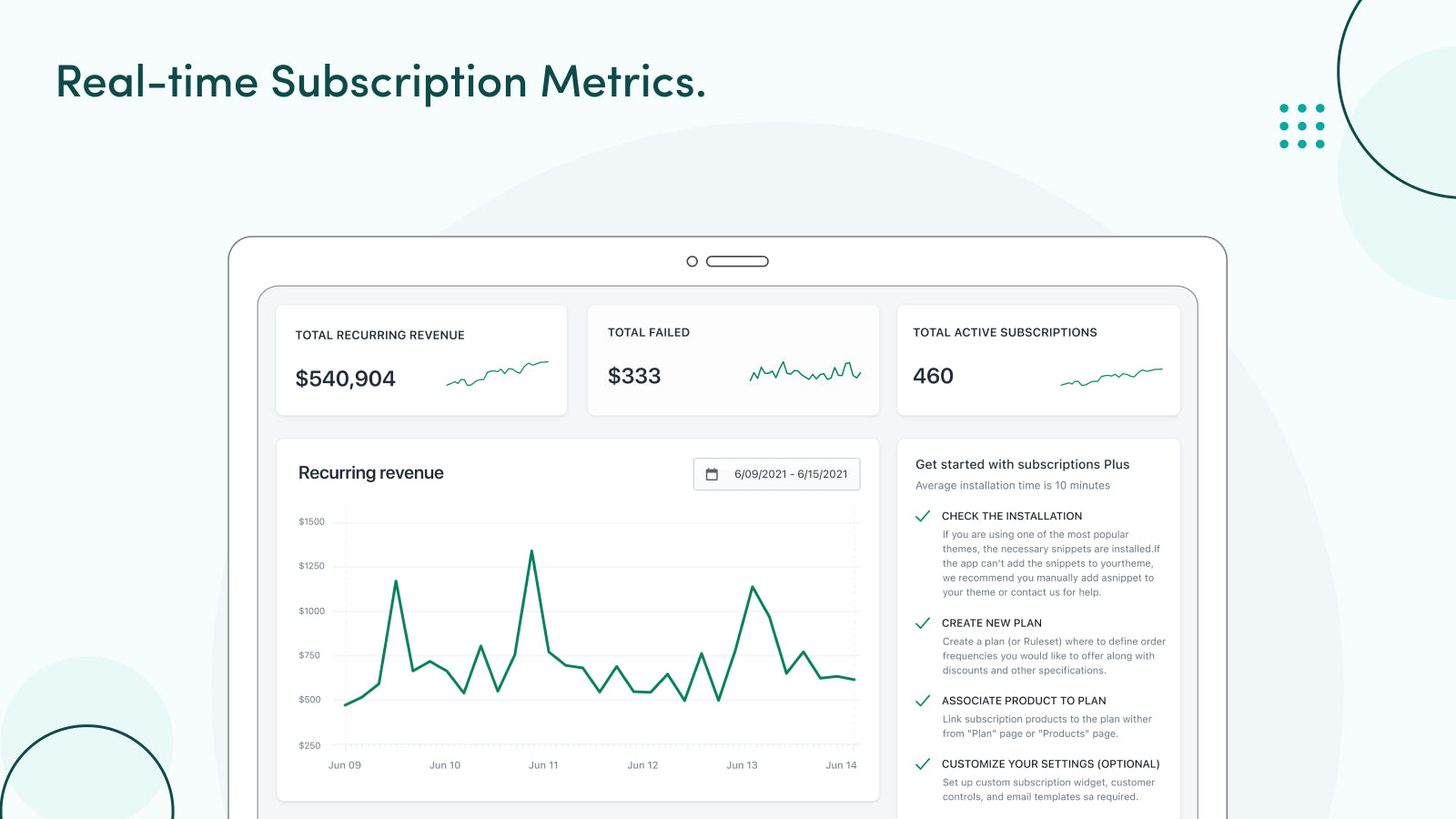Click the Total Failed sparkline chart
Screen dimensions: 1456x819
(x=804, y=373)
